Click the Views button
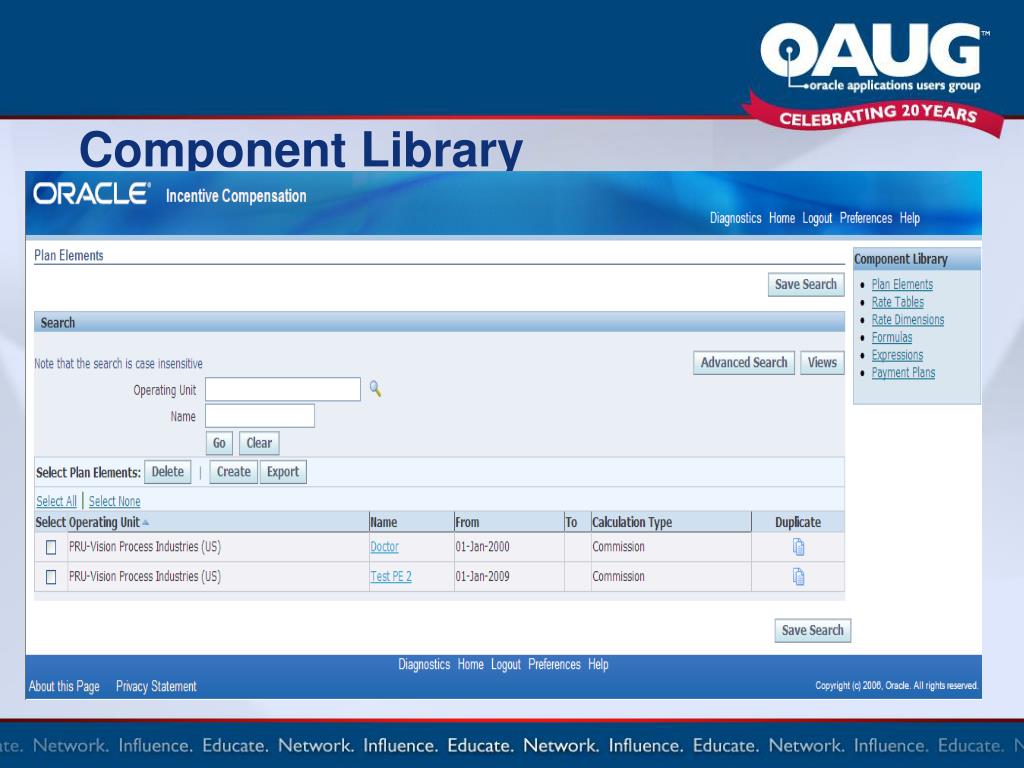The image size is (1024, 768). coord(822,362)
